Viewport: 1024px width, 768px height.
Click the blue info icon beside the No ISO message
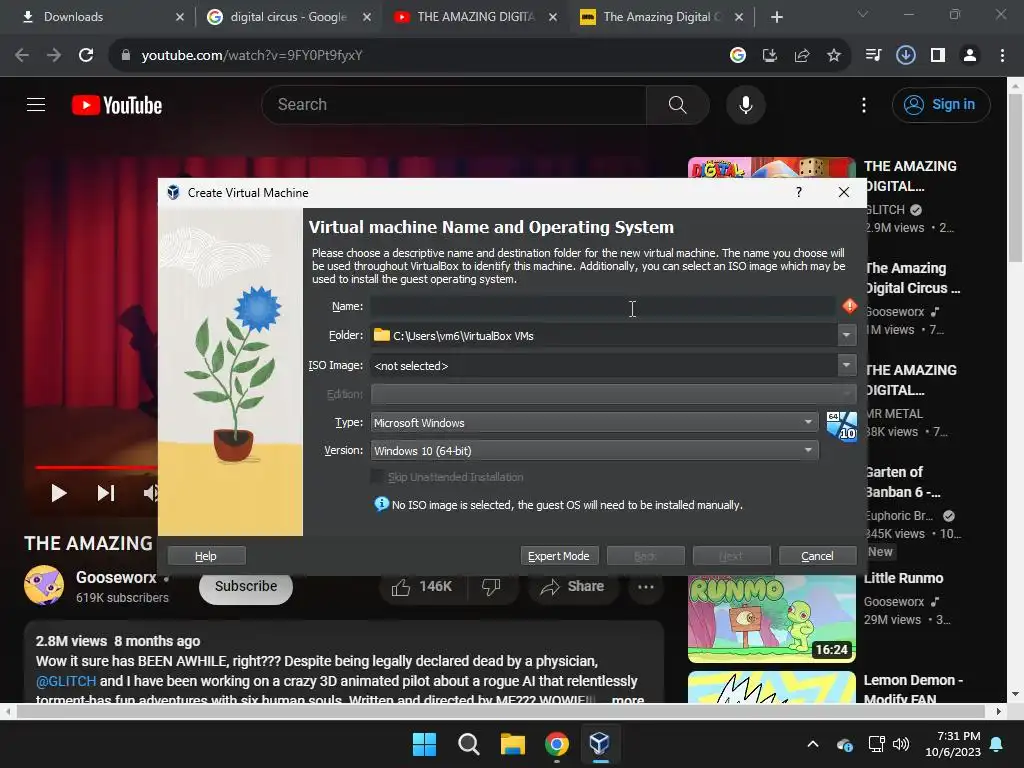[381, 504]
